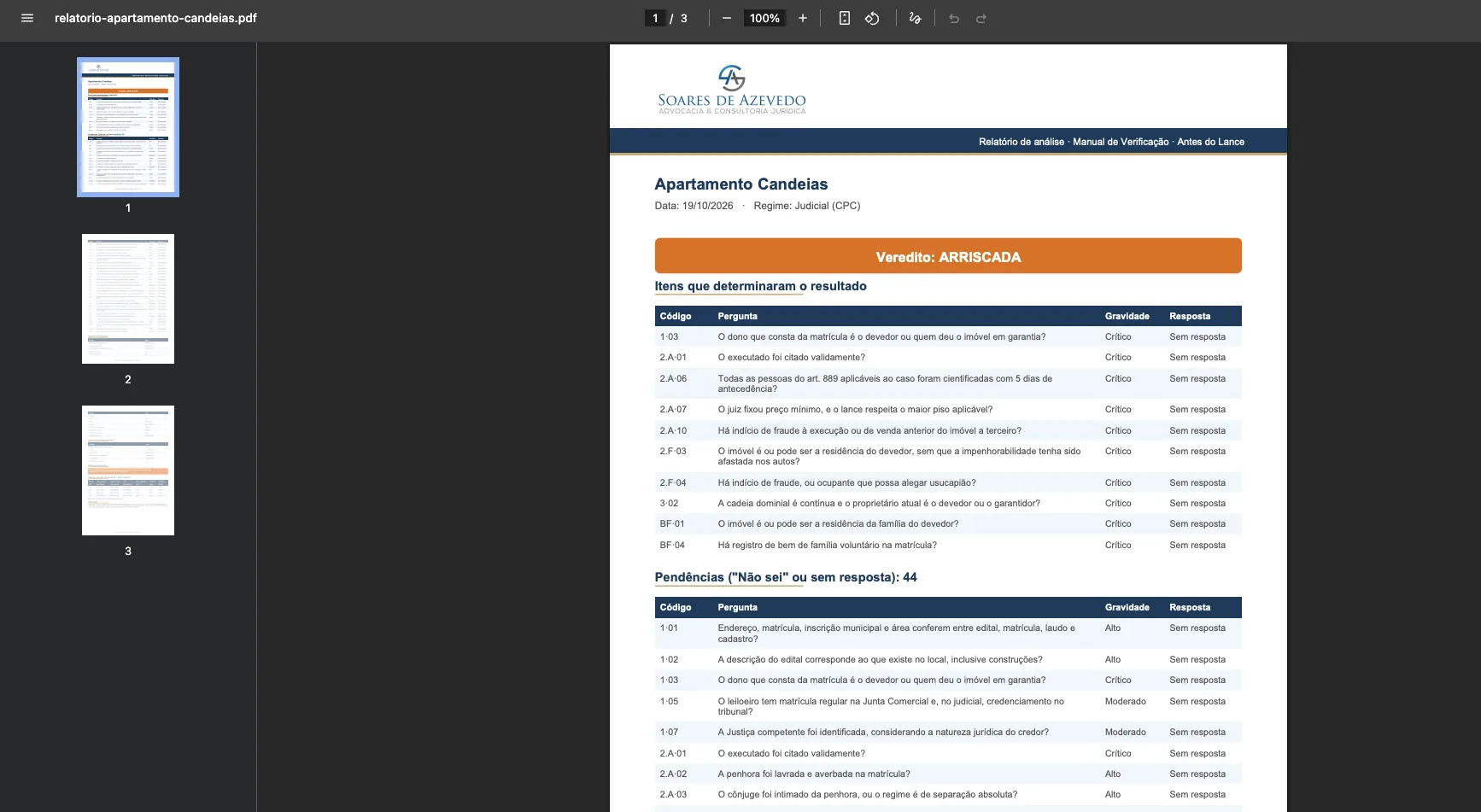This screenshot has height=812, width=1481.
Task: Click question 'Há registro de bem de família voluntário'
Action: pos(827,545)
